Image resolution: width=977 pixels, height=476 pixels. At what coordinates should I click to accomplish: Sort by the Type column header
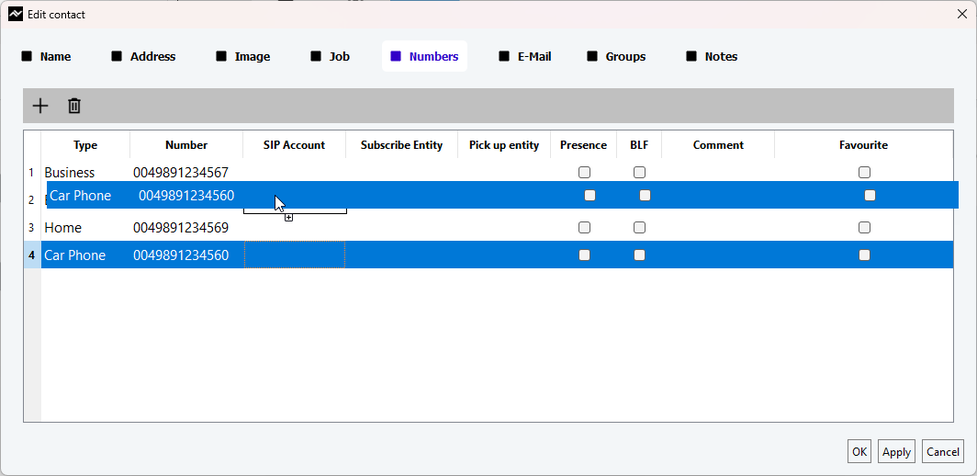85,145
